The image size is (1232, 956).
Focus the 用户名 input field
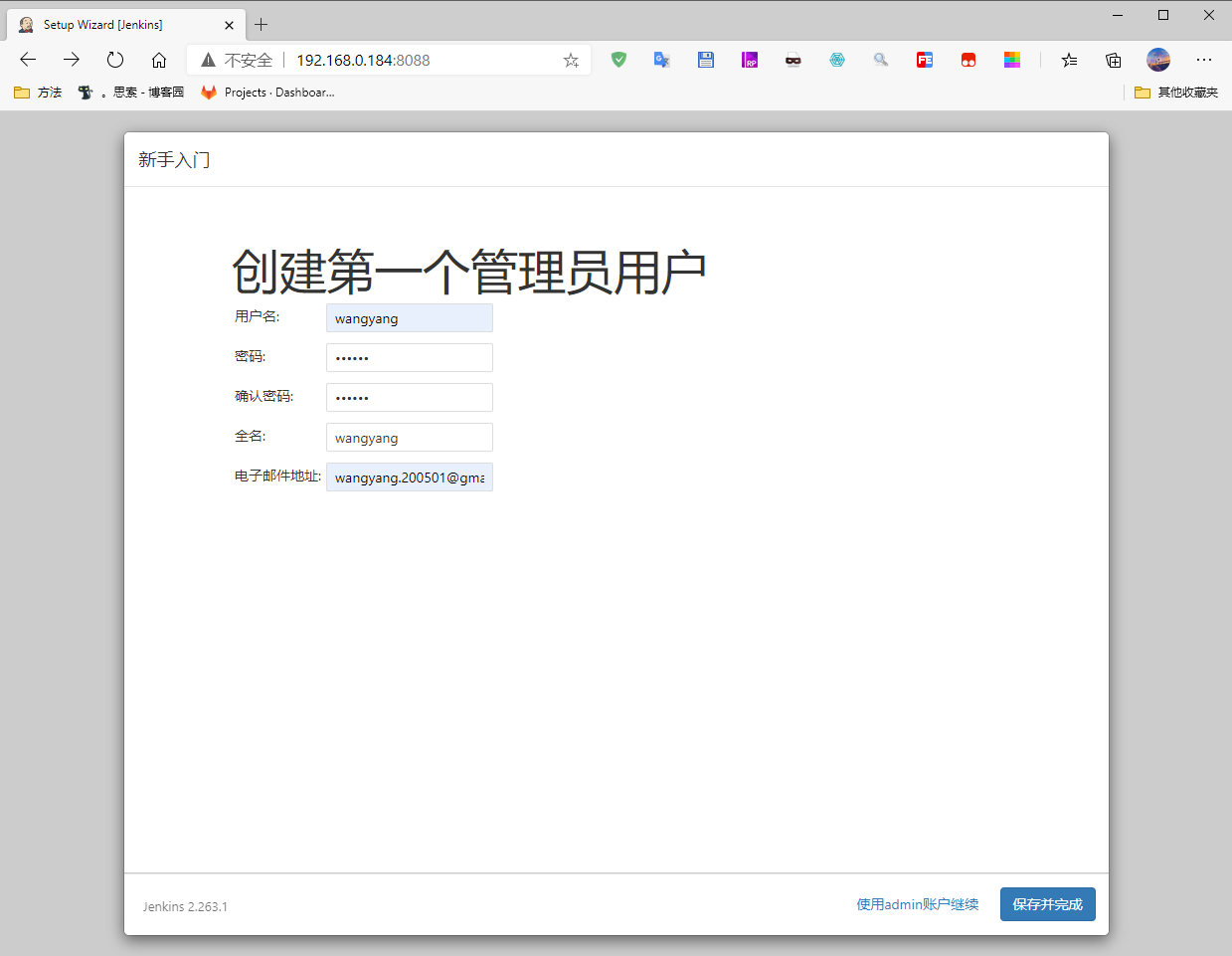tap(410, 318)
